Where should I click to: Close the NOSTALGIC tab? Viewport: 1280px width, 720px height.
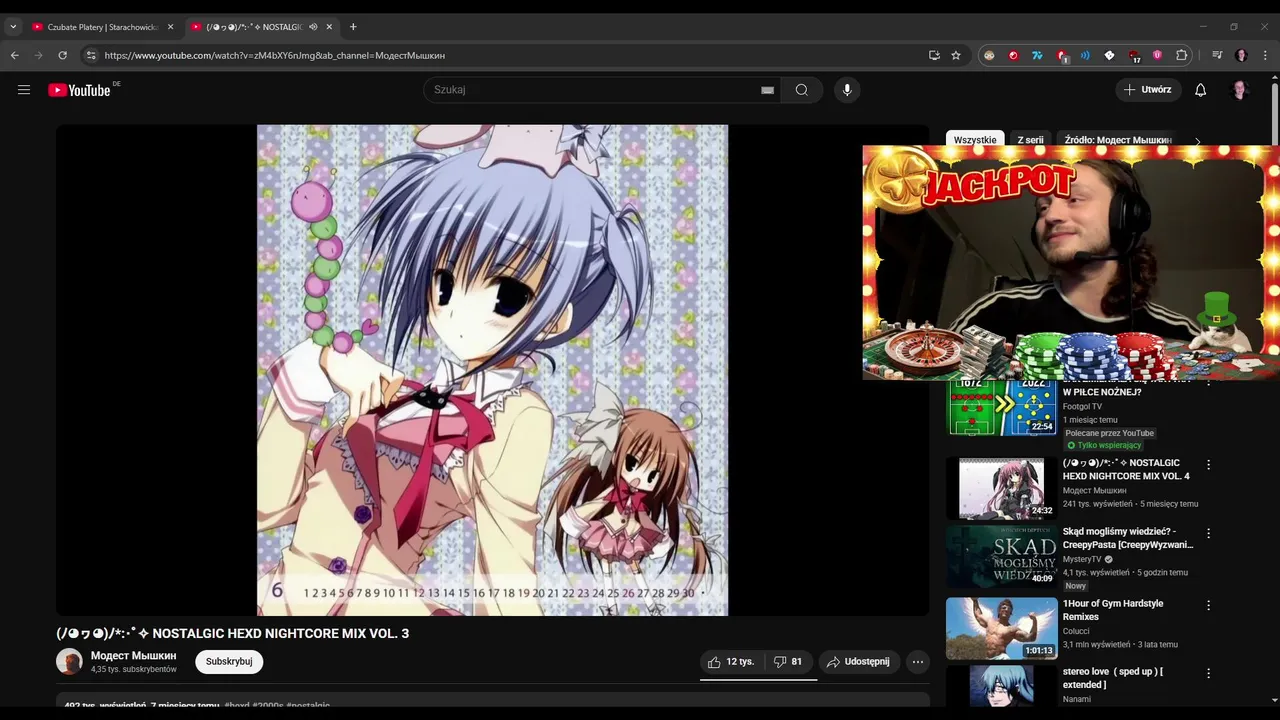[329, 27]
